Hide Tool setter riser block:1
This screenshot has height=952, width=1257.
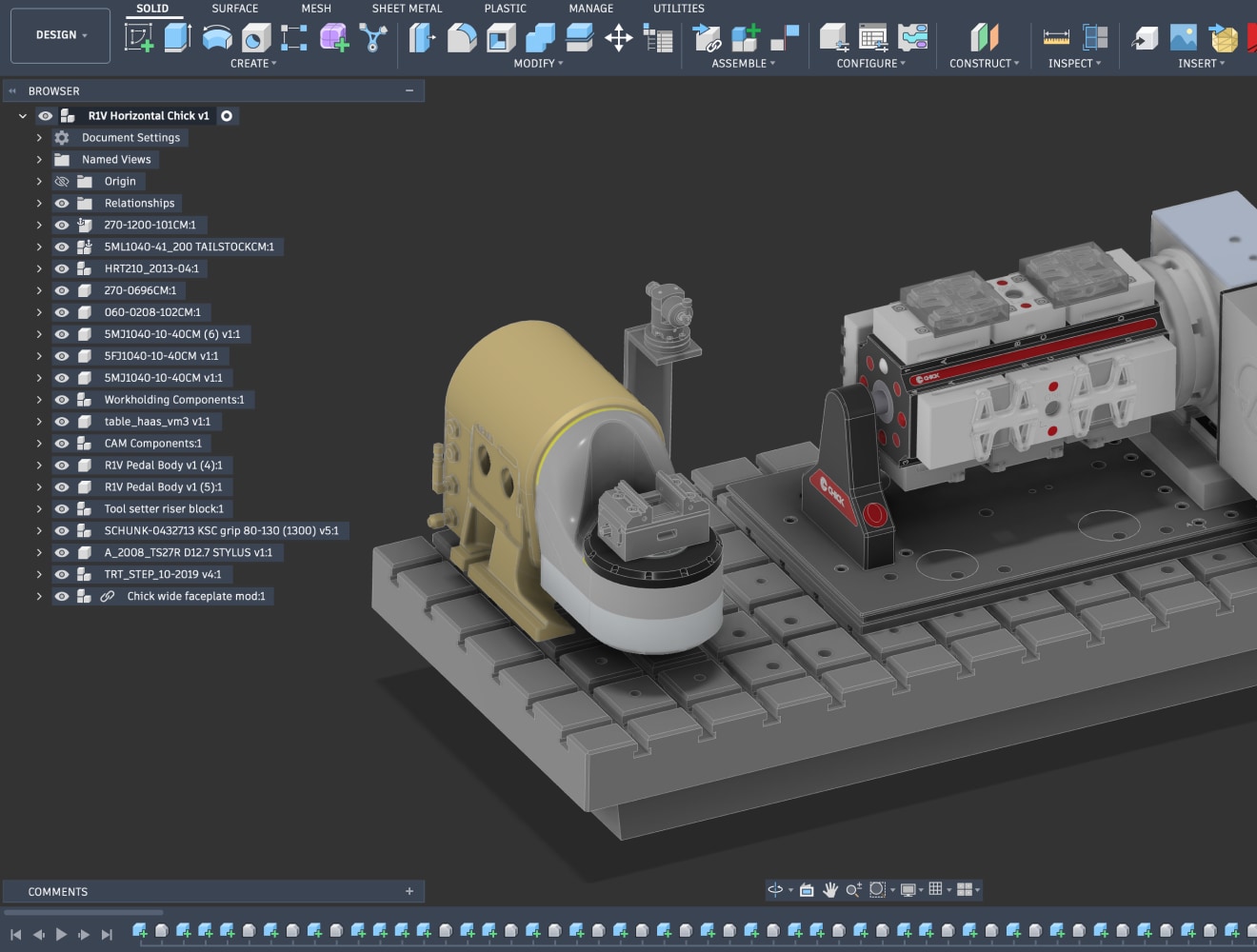[62, 509]
